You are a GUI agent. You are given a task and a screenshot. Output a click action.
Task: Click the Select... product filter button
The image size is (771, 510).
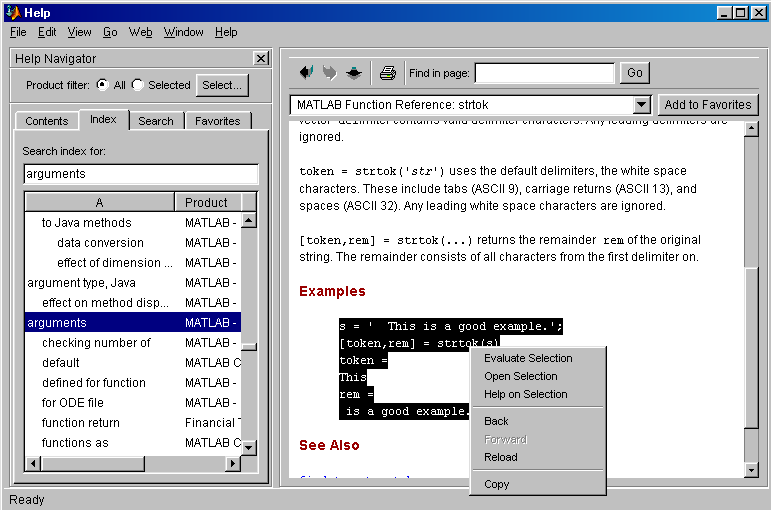pos(222,85)
